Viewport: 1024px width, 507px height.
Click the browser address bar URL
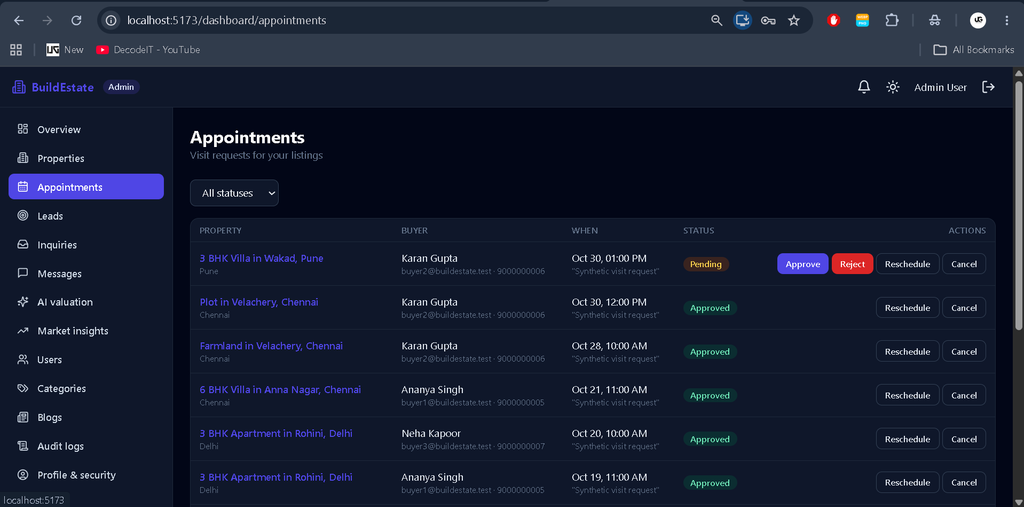(x=226, y=20)
